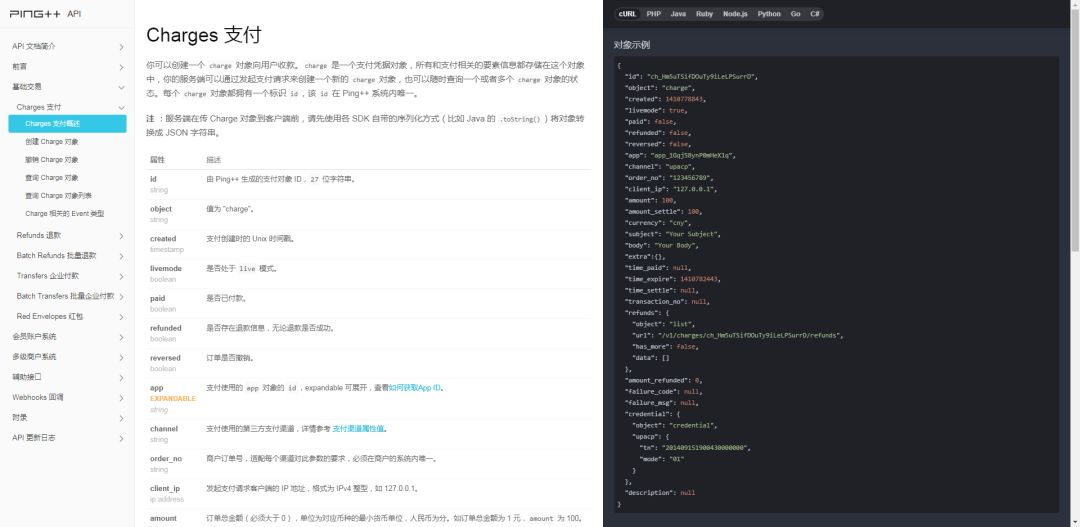
Task: Open Refunds 退款 sidebar item
Action: point(39,236)
